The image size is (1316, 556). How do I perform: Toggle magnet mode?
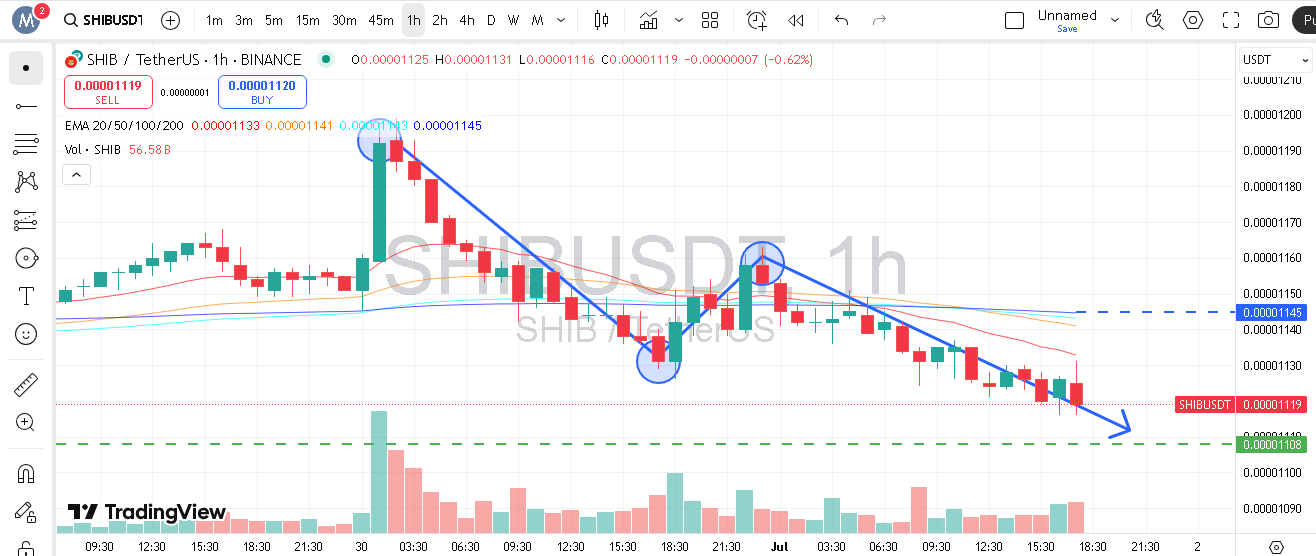point(26,474)
